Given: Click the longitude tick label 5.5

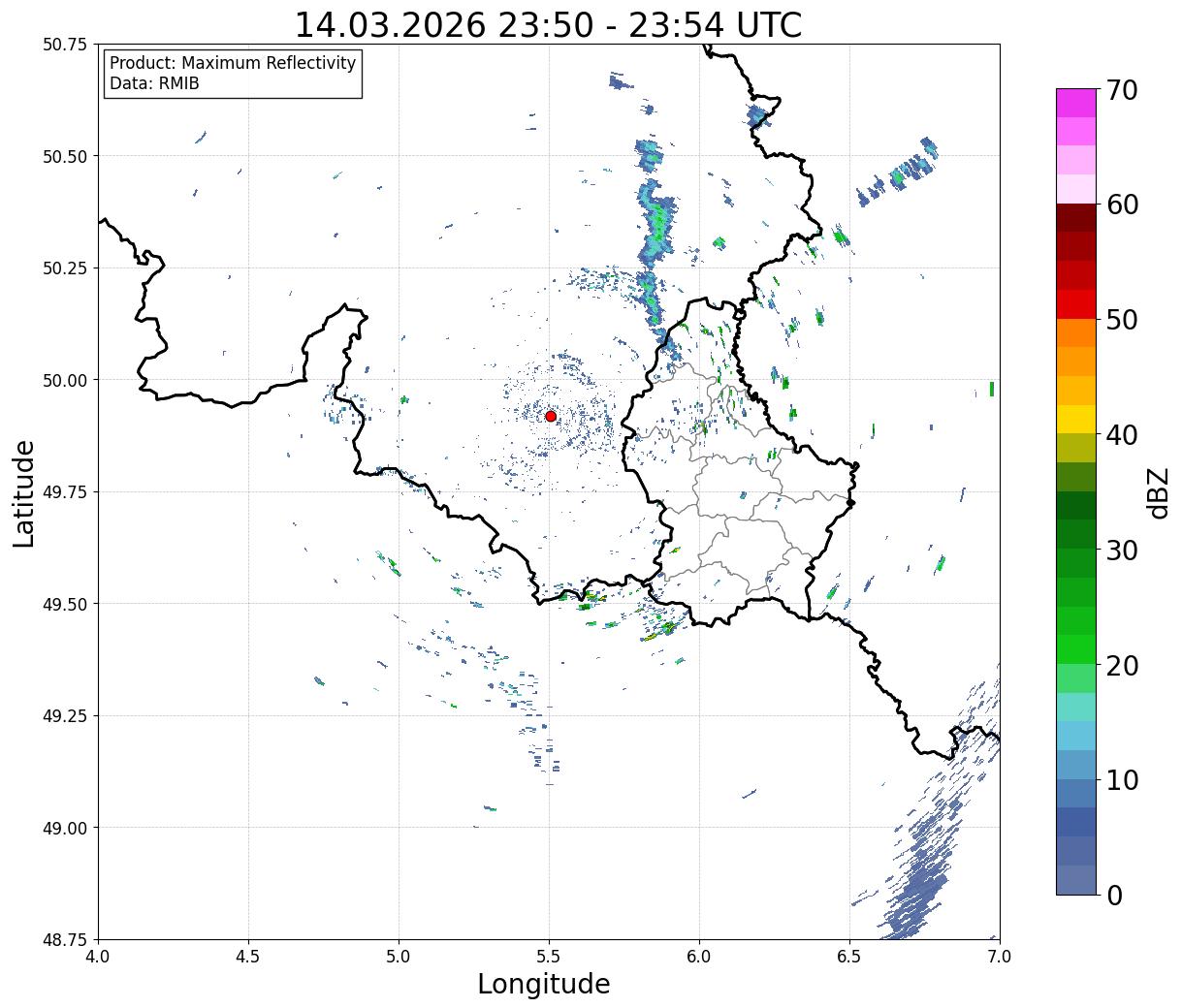Looking at the screenshot, I should point(549,956).
